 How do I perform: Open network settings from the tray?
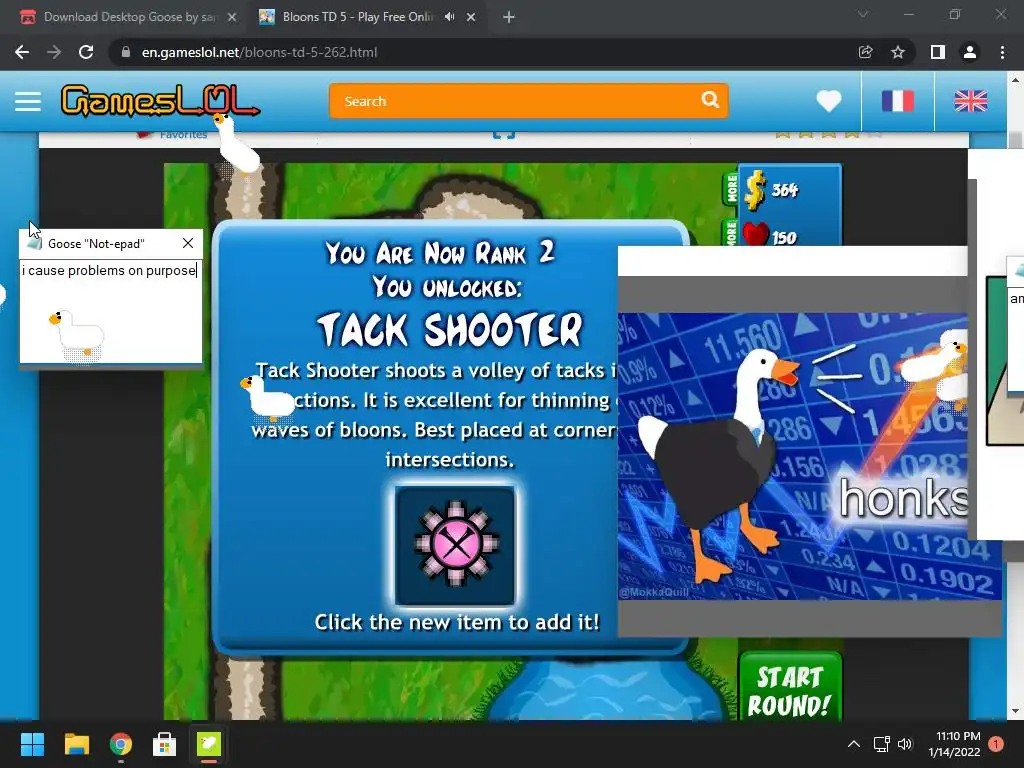tap(882, 744)
